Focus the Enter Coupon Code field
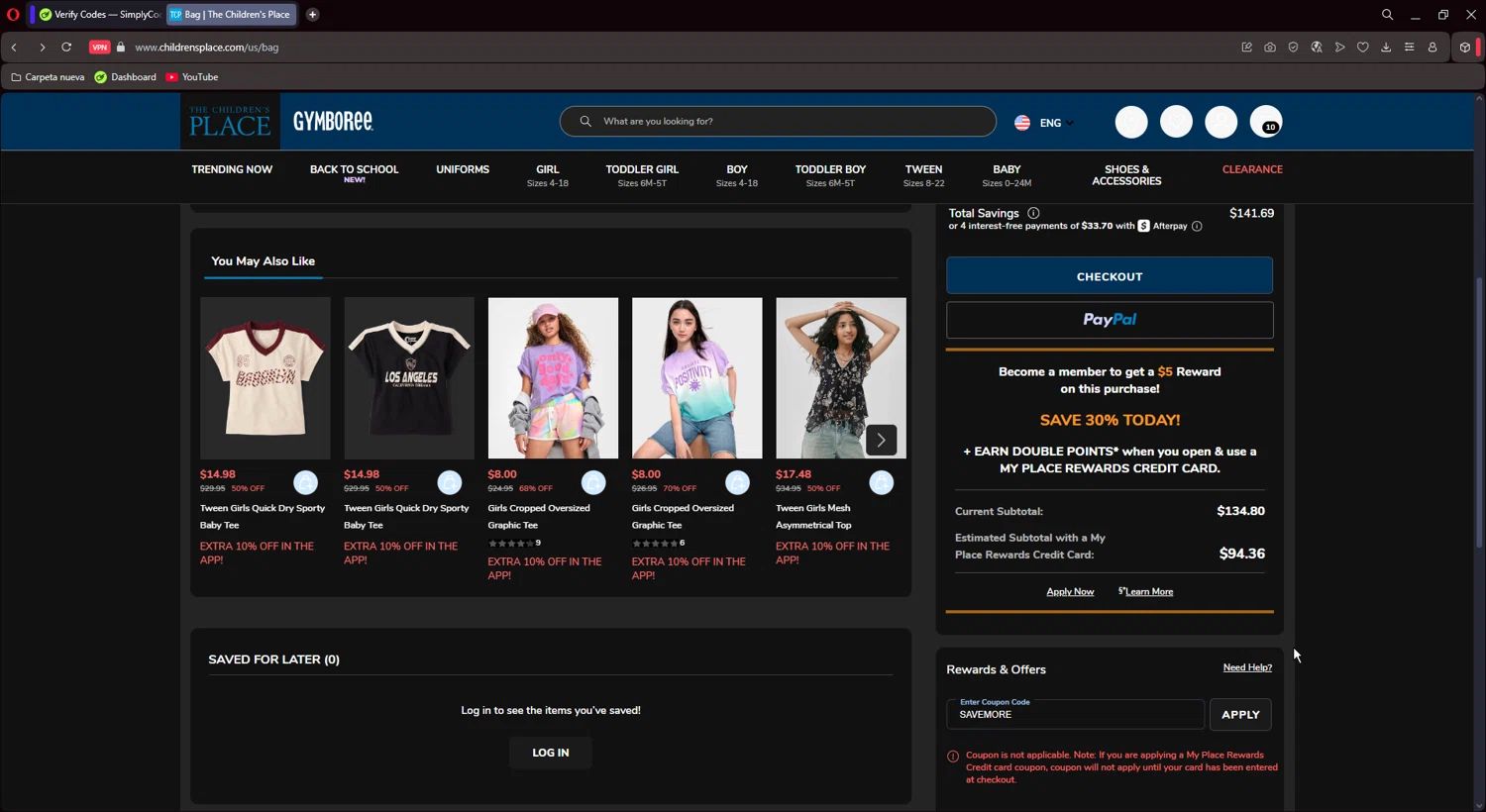Viewport: 1486px width, 812px height. 1075,715
